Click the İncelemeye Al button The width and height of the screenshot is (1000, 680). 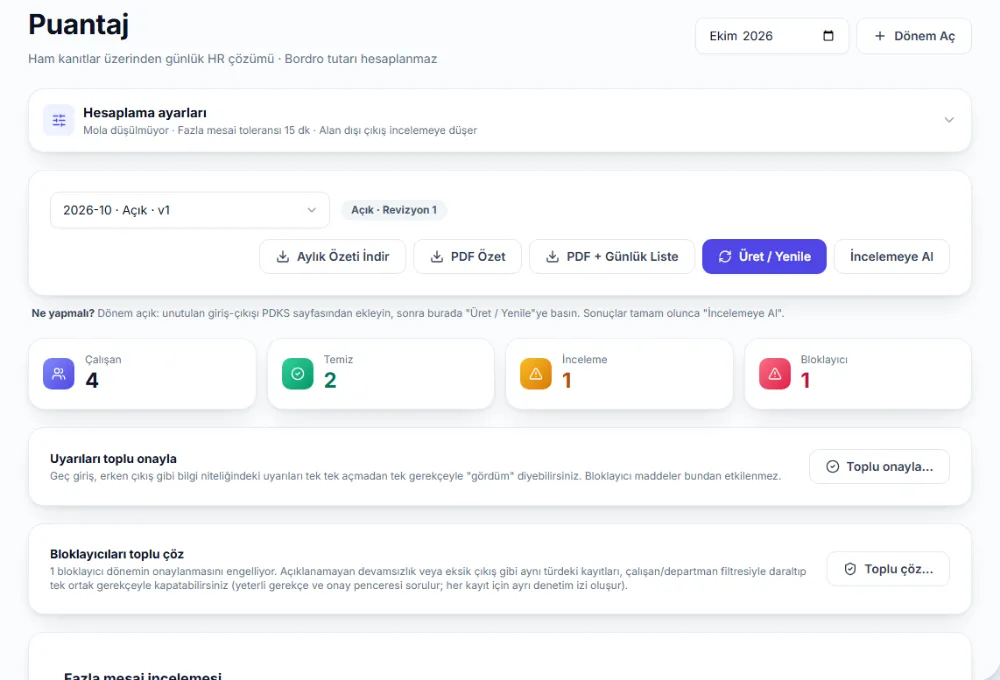click(892, 256)
